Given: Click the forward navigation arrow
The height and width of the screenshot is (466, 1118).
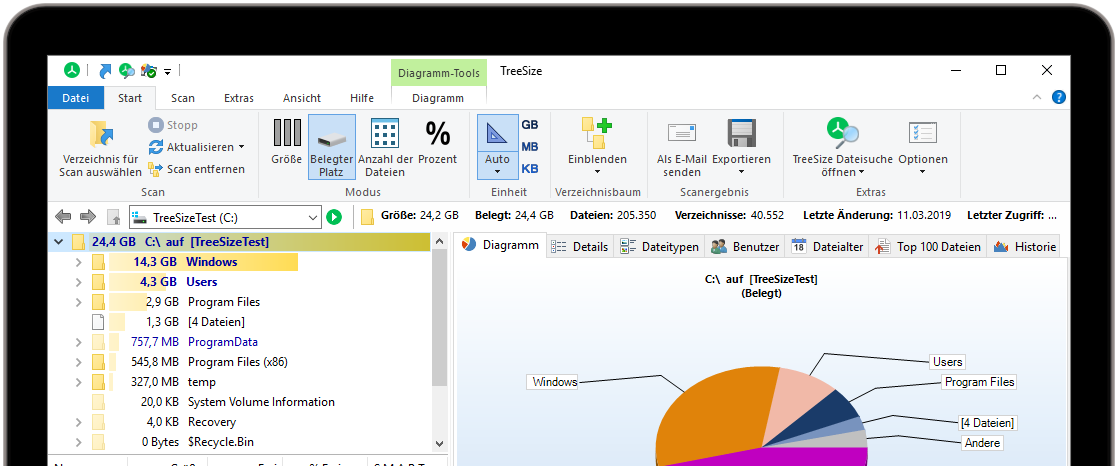Looking at the screenshot, I should 88,216.
